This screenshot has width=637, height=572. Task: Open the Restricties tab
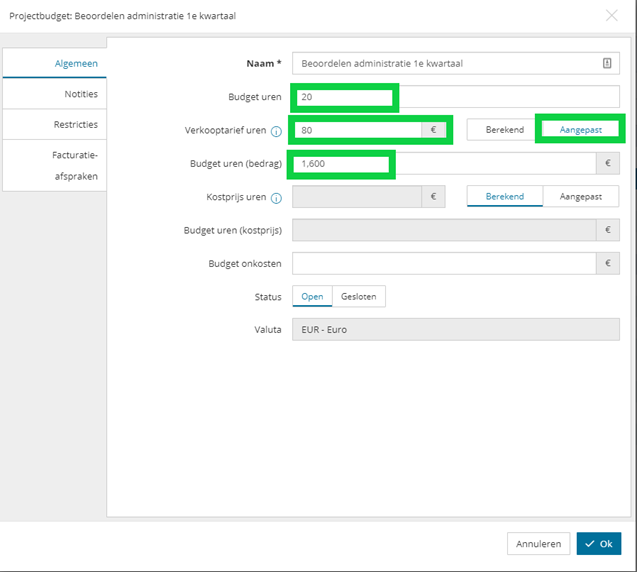[54, 124]
